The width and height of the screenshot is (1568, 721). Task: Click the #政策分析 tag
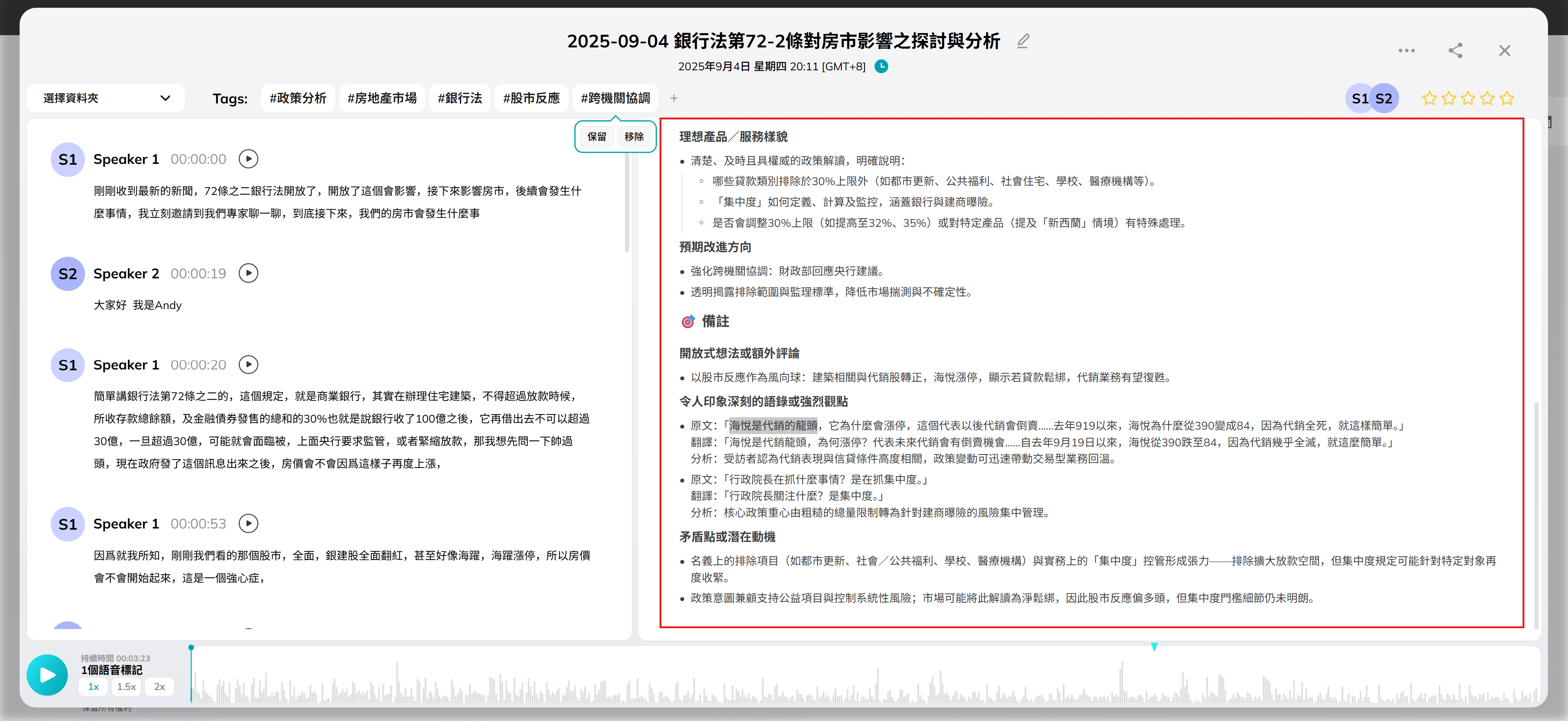(x=298, y=99)
